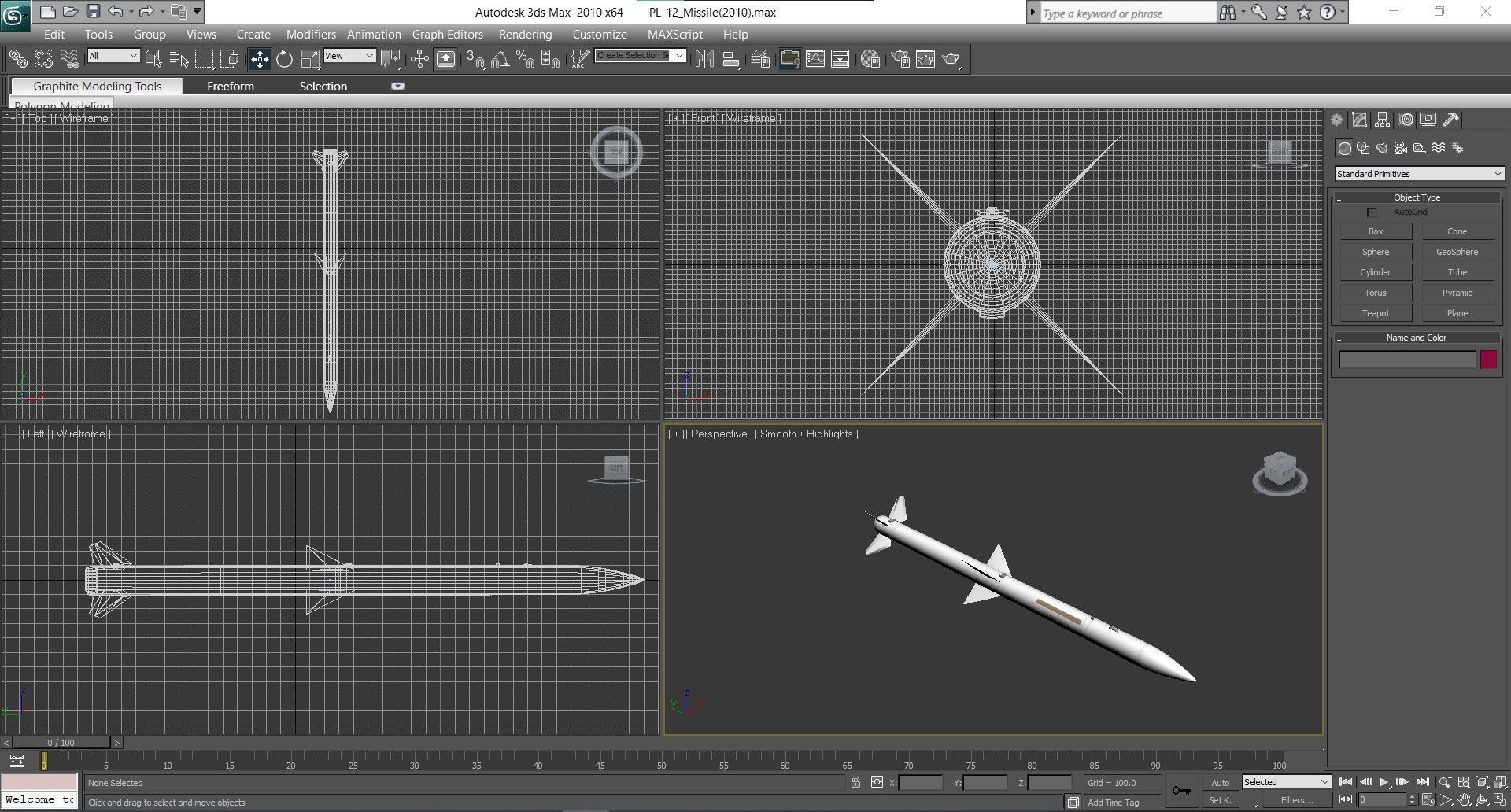Image resolution: width=1511 pixels, height=812 pixels.
Task: Toggle the Selection Lock padlock
Action: [x=855, y=782]
